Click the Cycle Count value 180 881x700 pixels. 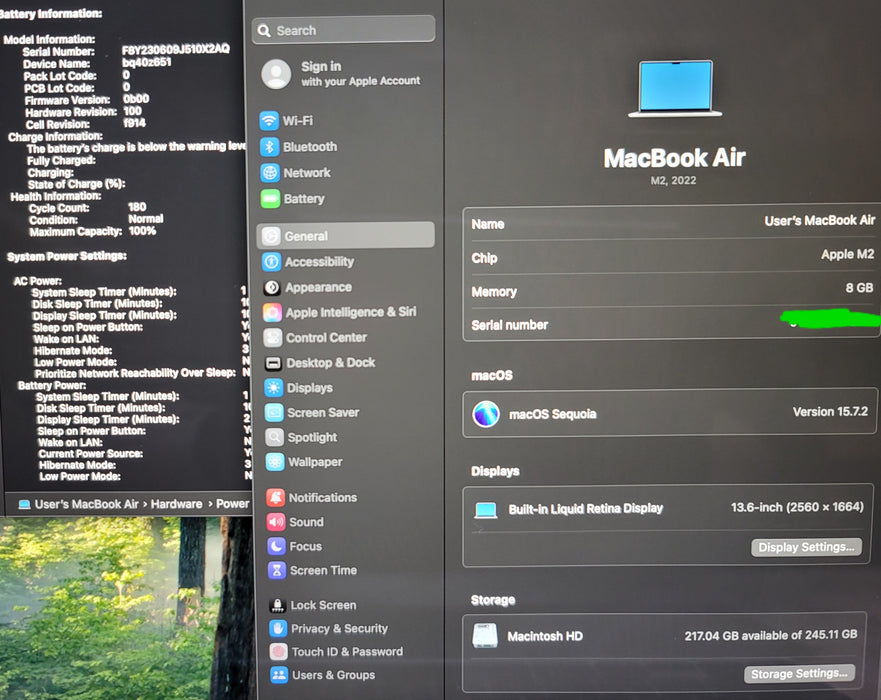(x=137, y=207)
